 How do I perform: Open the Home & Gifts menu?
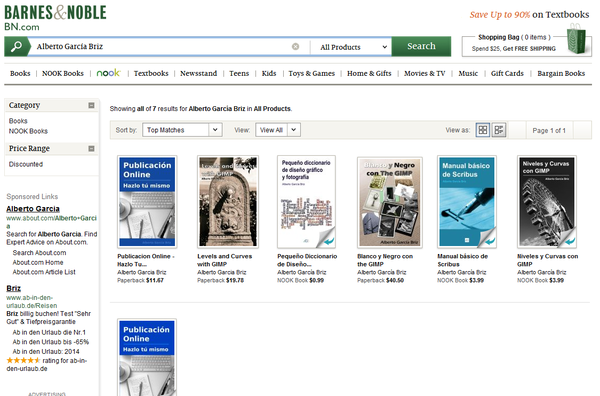click(x=369, y=73)
